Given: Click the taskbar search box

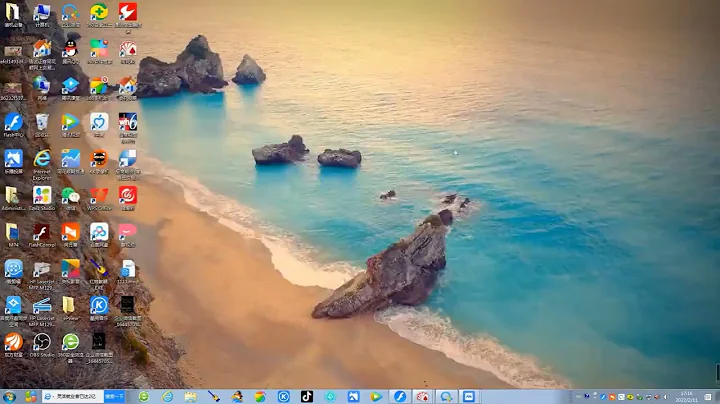Looking at the screenshot, I should [x=73, y=396].
